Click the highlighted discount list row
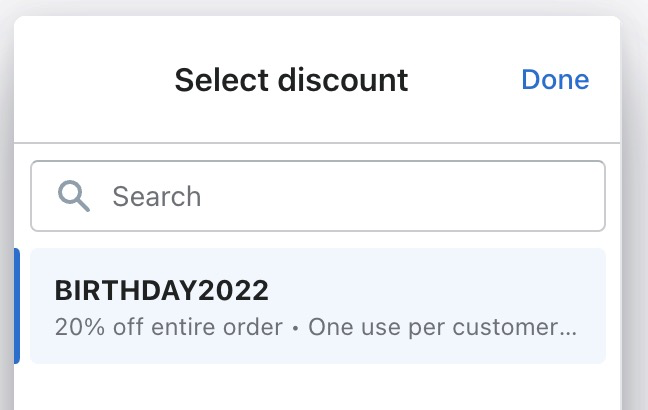The image size is (648, 410). pyautogui.click(x=318, y=306)
